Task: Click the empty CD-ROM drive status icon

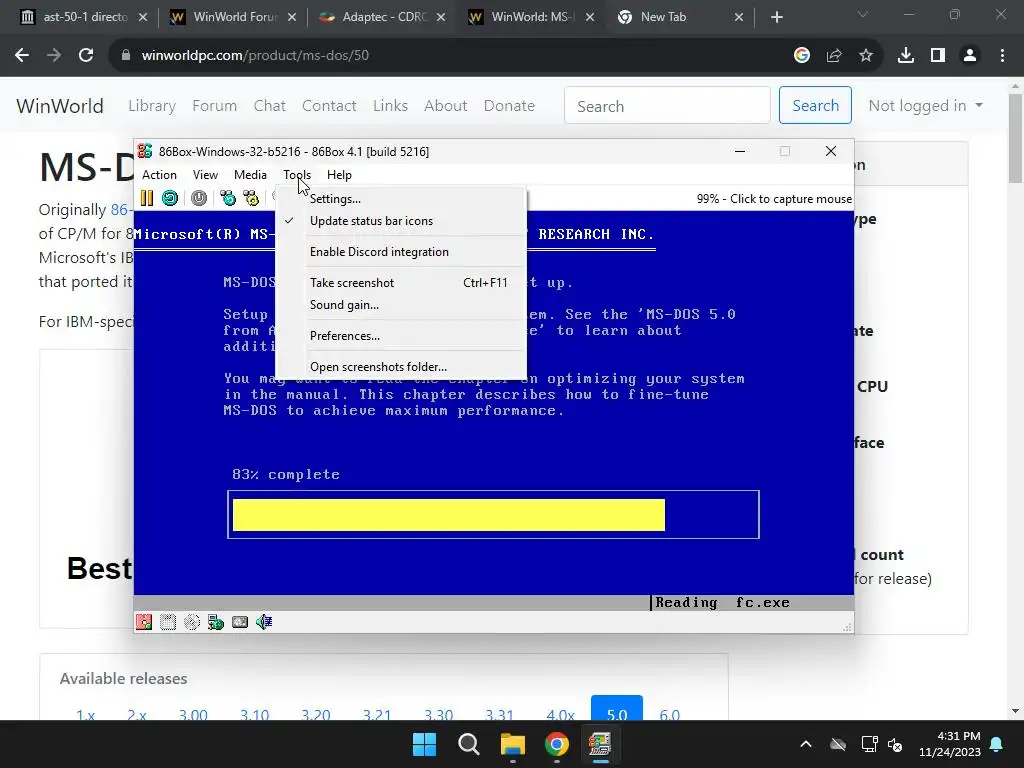Action: [x=192, y=622]
